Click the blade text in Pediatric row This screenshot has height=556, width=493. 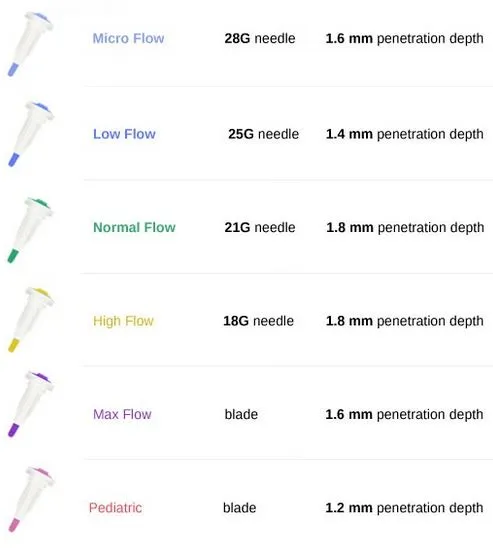tap(240, 508)
